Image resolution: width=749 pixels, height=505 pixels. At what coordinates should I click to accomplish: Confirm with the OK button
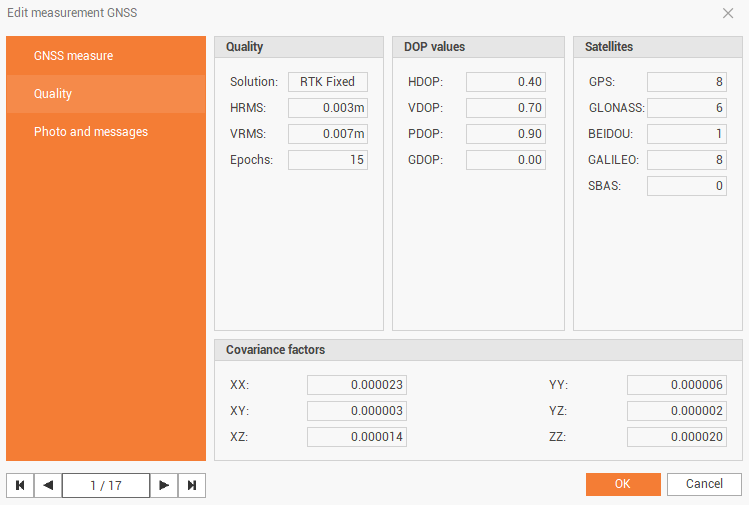[622, 484]
